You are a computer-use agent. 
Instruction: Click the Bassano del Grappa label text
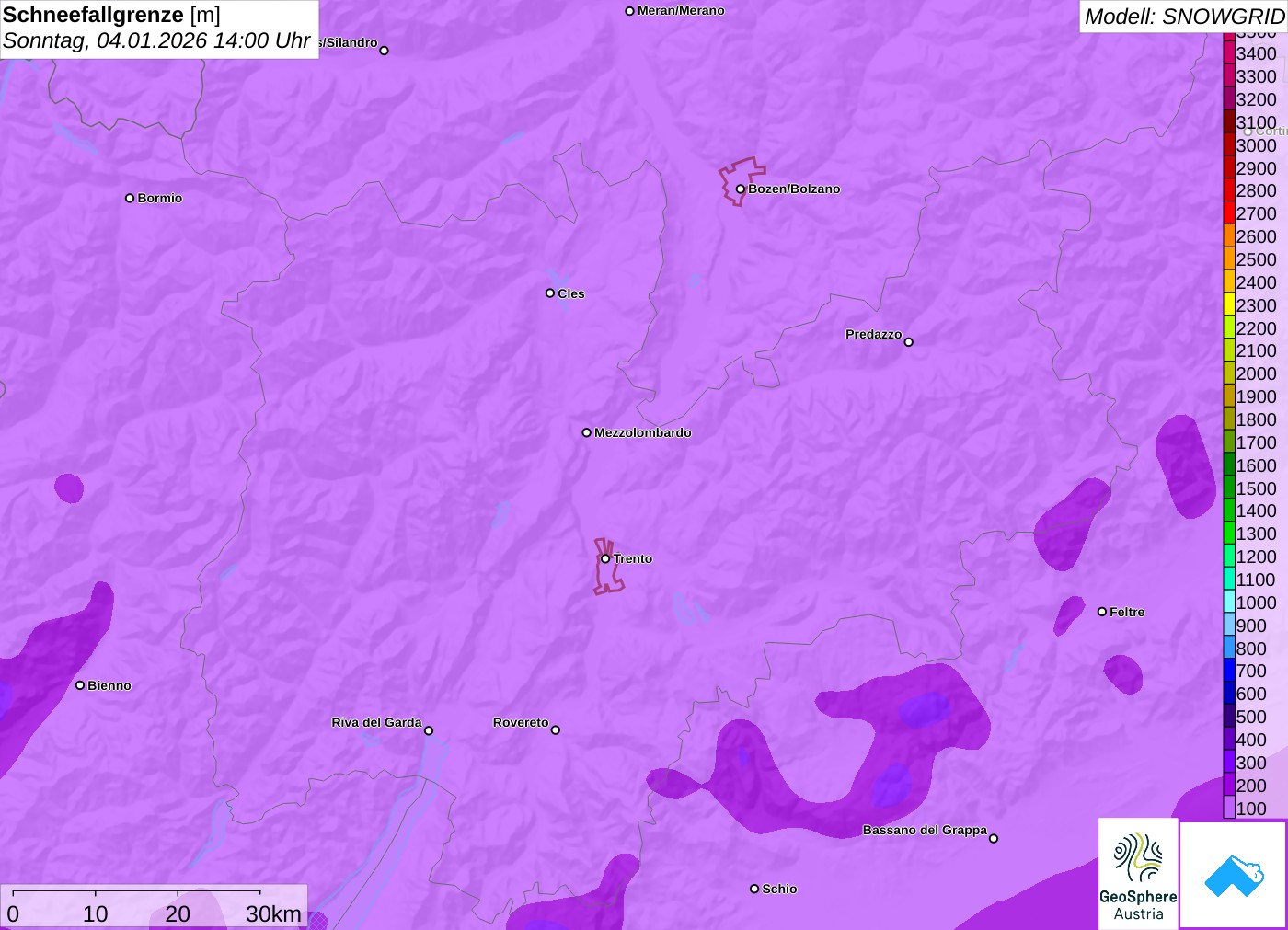click(x=925, y=830)
